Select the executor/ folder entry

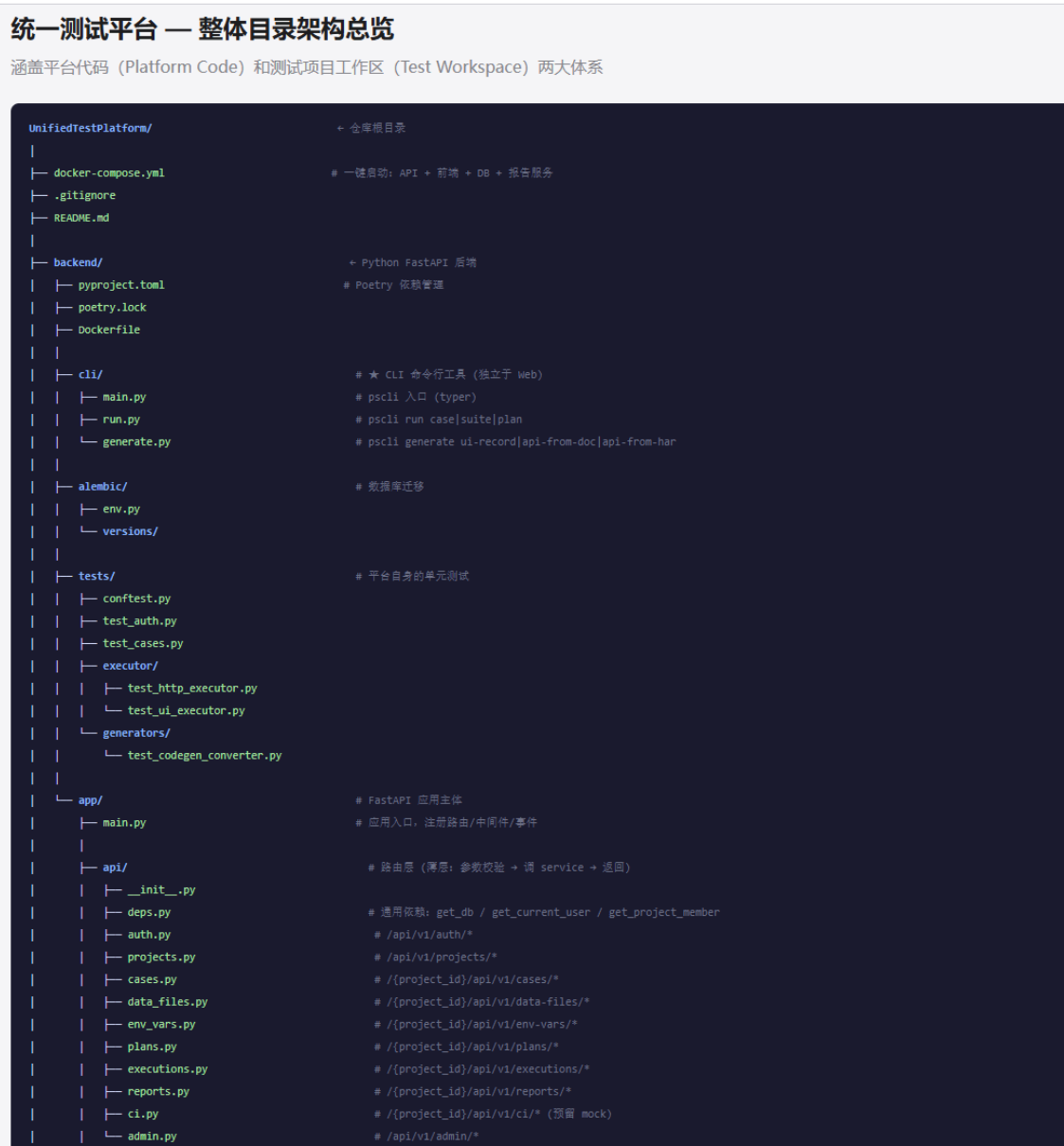coord(130,666)
